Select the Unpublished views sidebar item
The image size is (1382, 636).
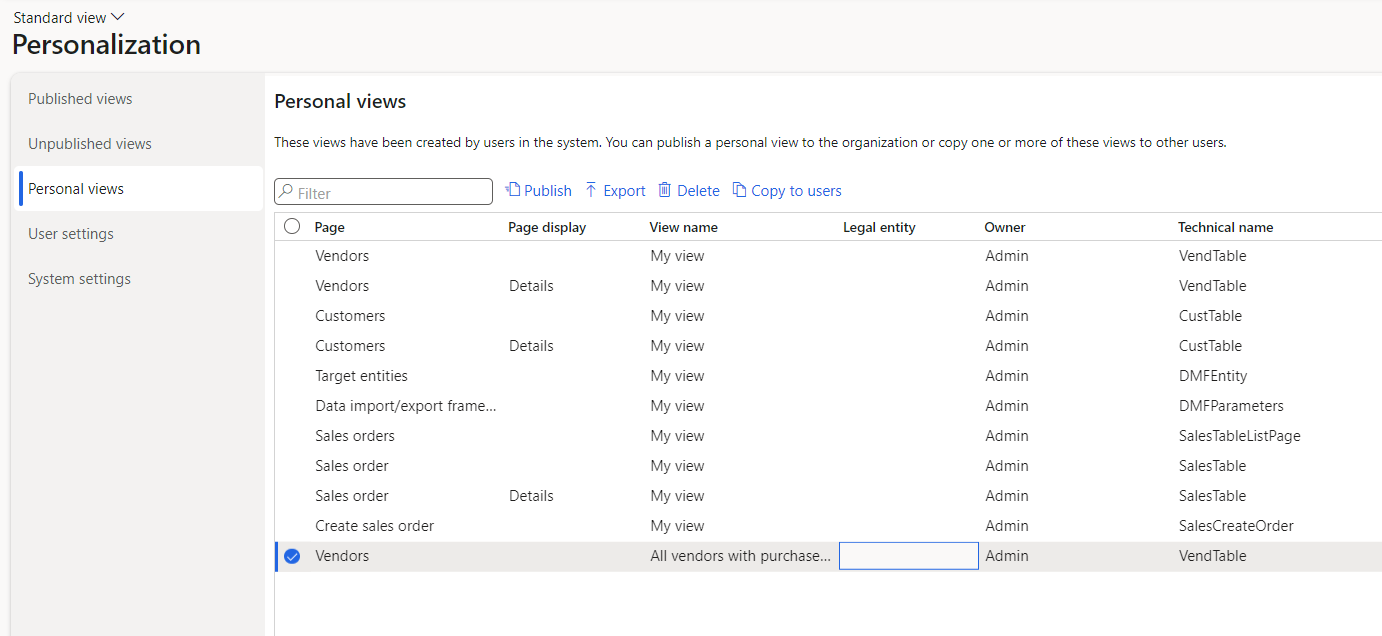pyautogui.click(x=88, y=143)
